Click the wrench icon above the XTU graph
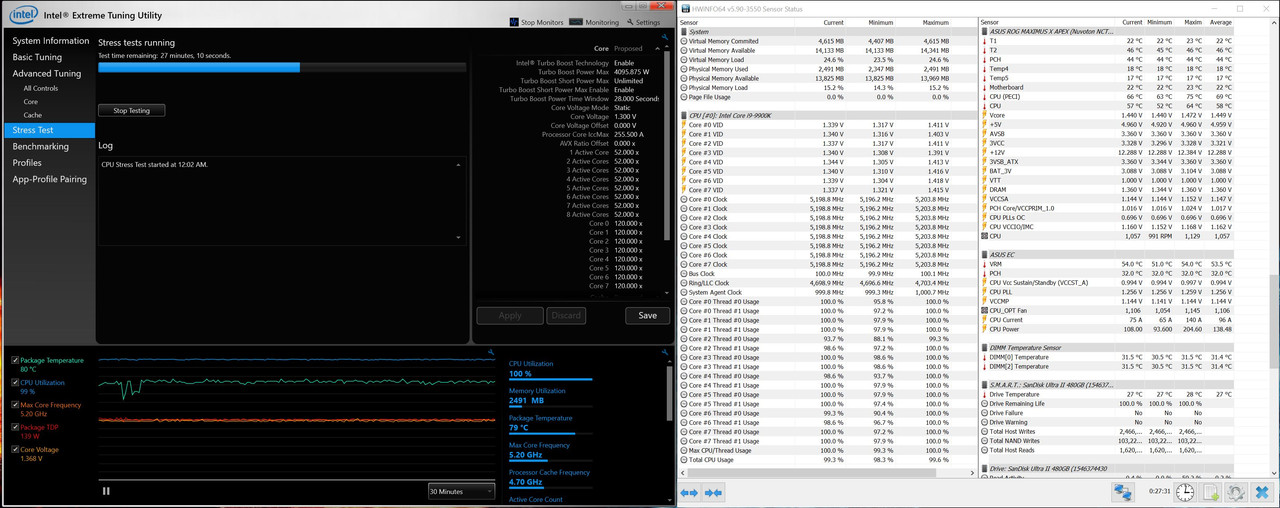 point(491,351)
